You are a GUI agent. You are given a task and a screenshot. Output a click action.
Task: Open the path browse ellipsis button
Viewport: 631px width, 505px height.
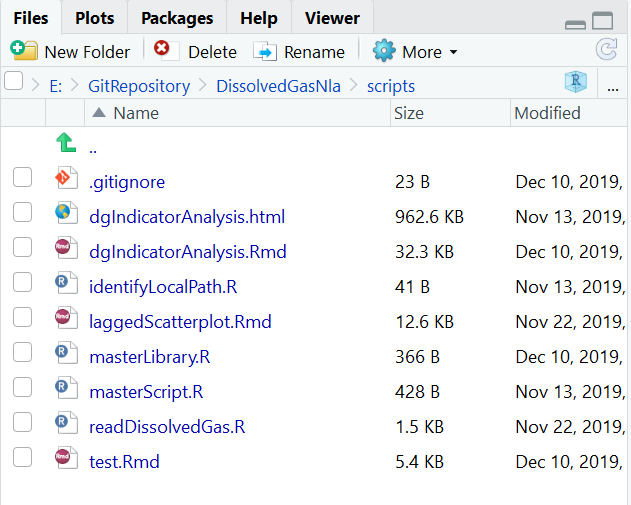(613, 88)
